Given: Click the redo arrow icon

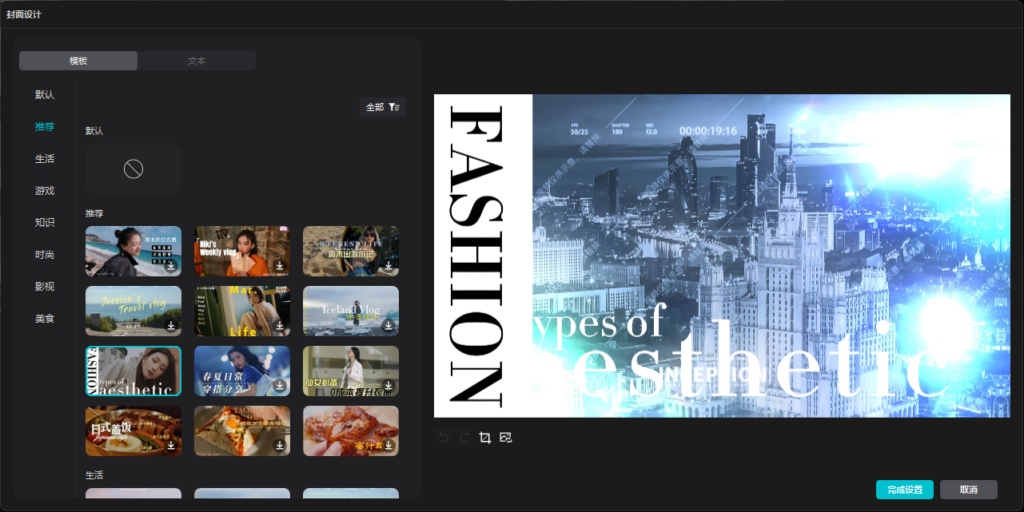Looking at the screenshot, I should tap(464, 438).
